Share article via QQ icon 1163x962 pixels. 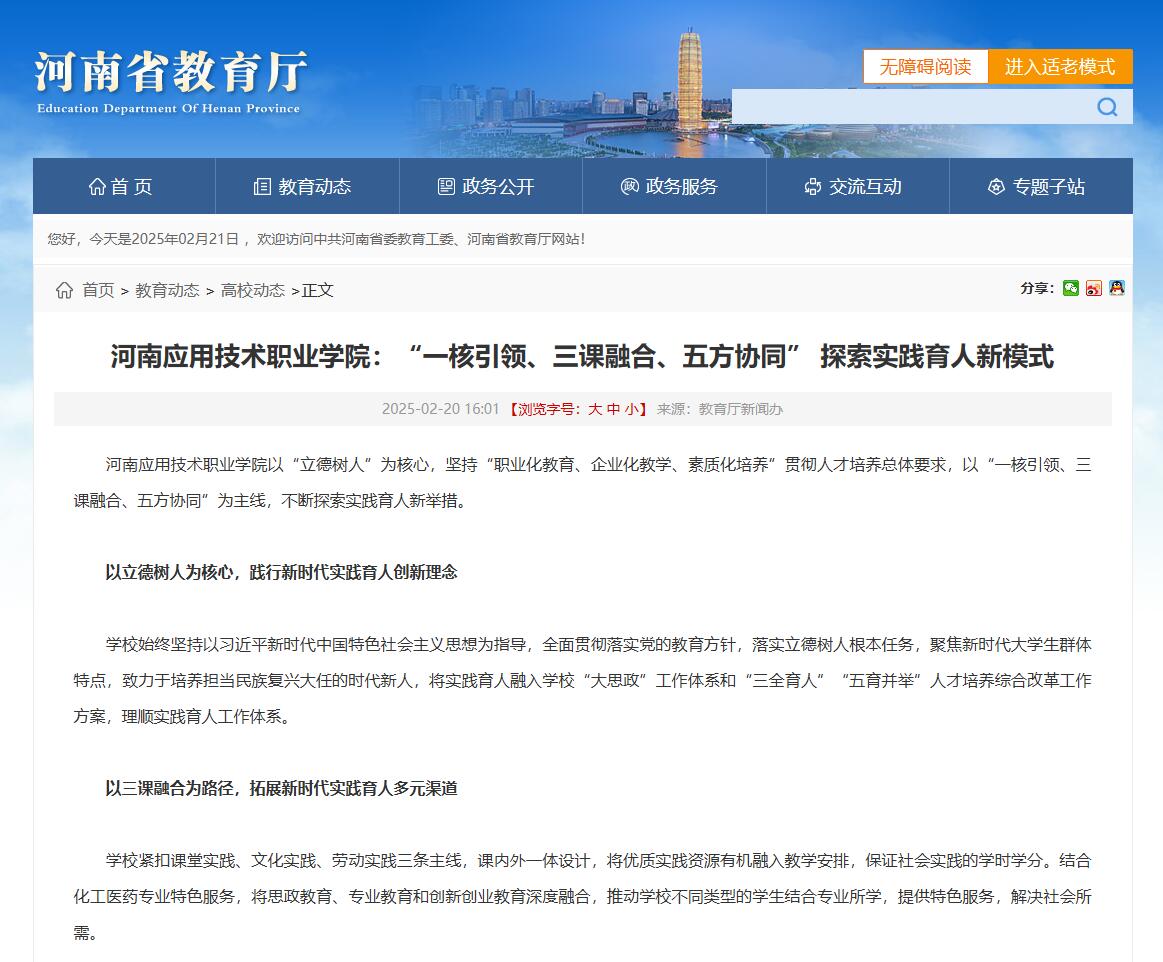click(1117, 288)
